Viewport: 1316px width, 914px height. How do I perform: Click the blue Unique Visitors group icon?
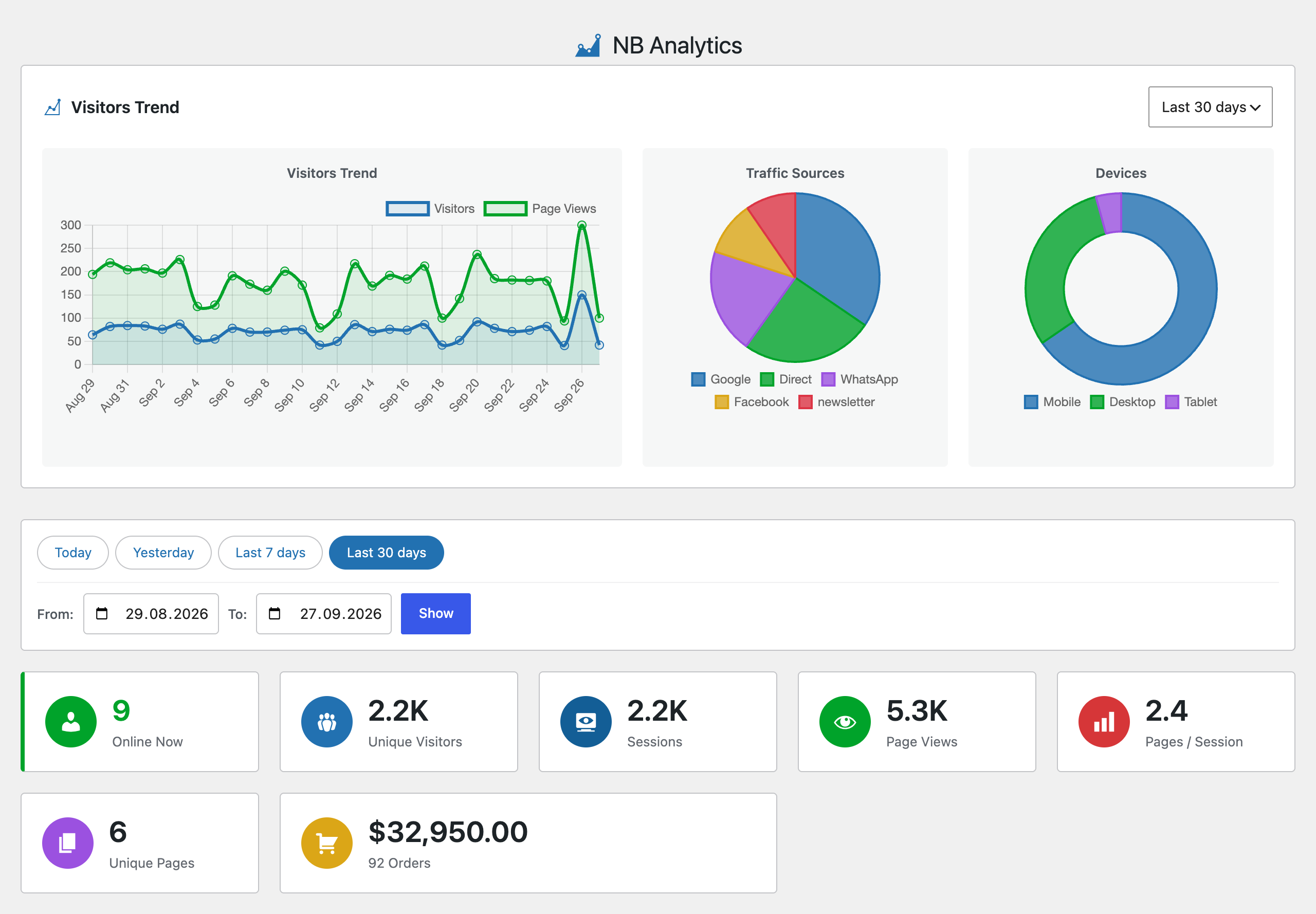coord(327,722)
